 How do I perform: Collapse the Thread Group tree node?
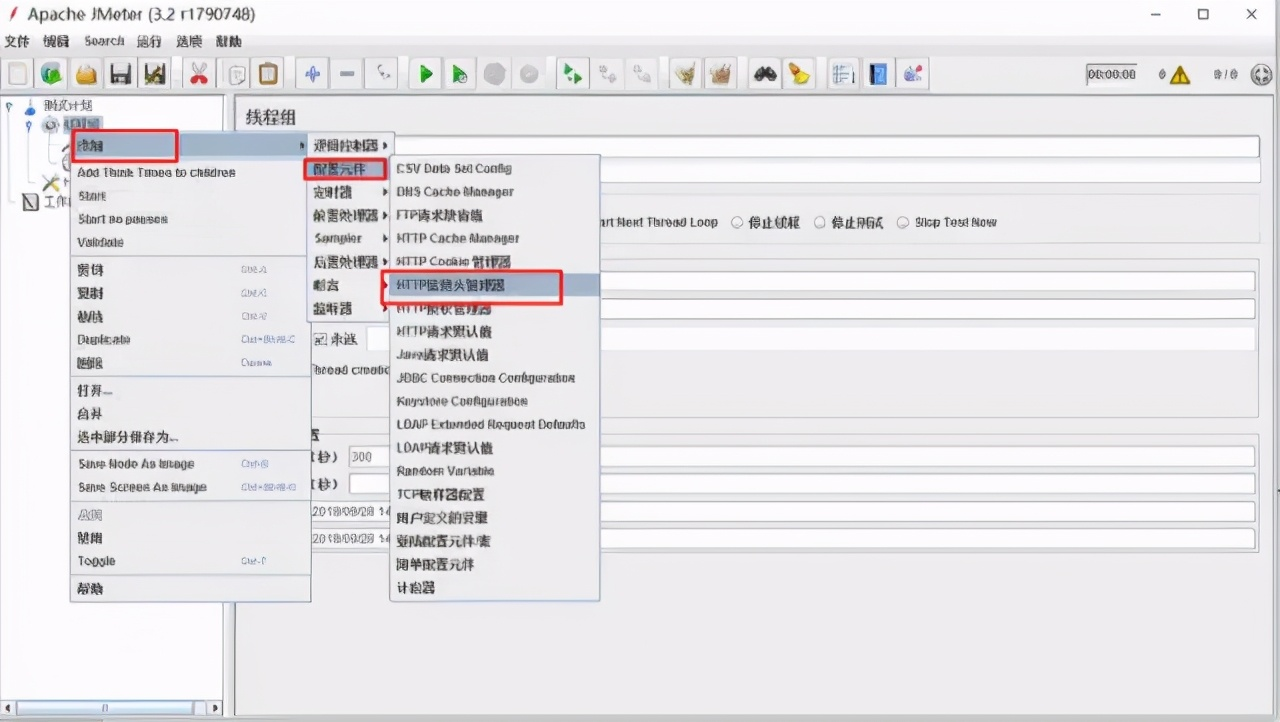coord(29,125)
